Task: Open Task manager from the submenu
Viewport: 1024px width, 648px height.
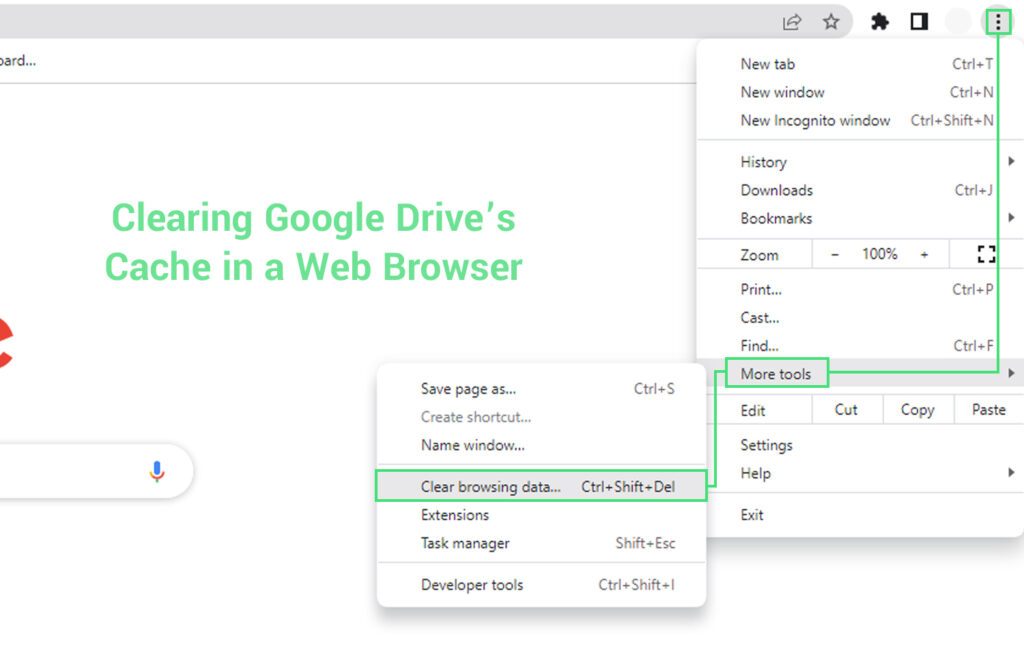Action: [x=541, y=543]
